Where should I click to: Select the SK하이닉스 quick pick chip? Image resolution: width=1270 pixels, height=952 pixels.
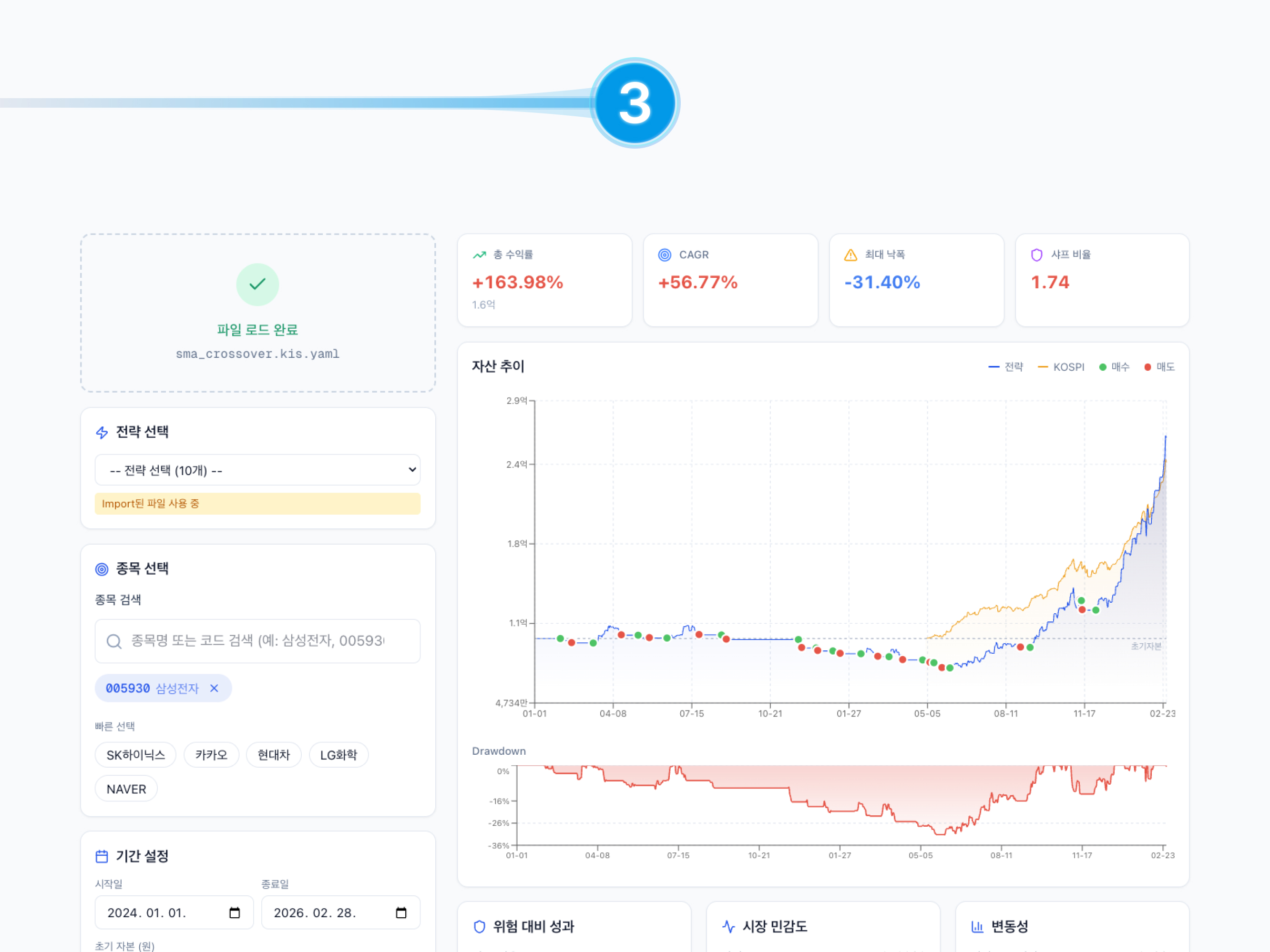[135, 755]
